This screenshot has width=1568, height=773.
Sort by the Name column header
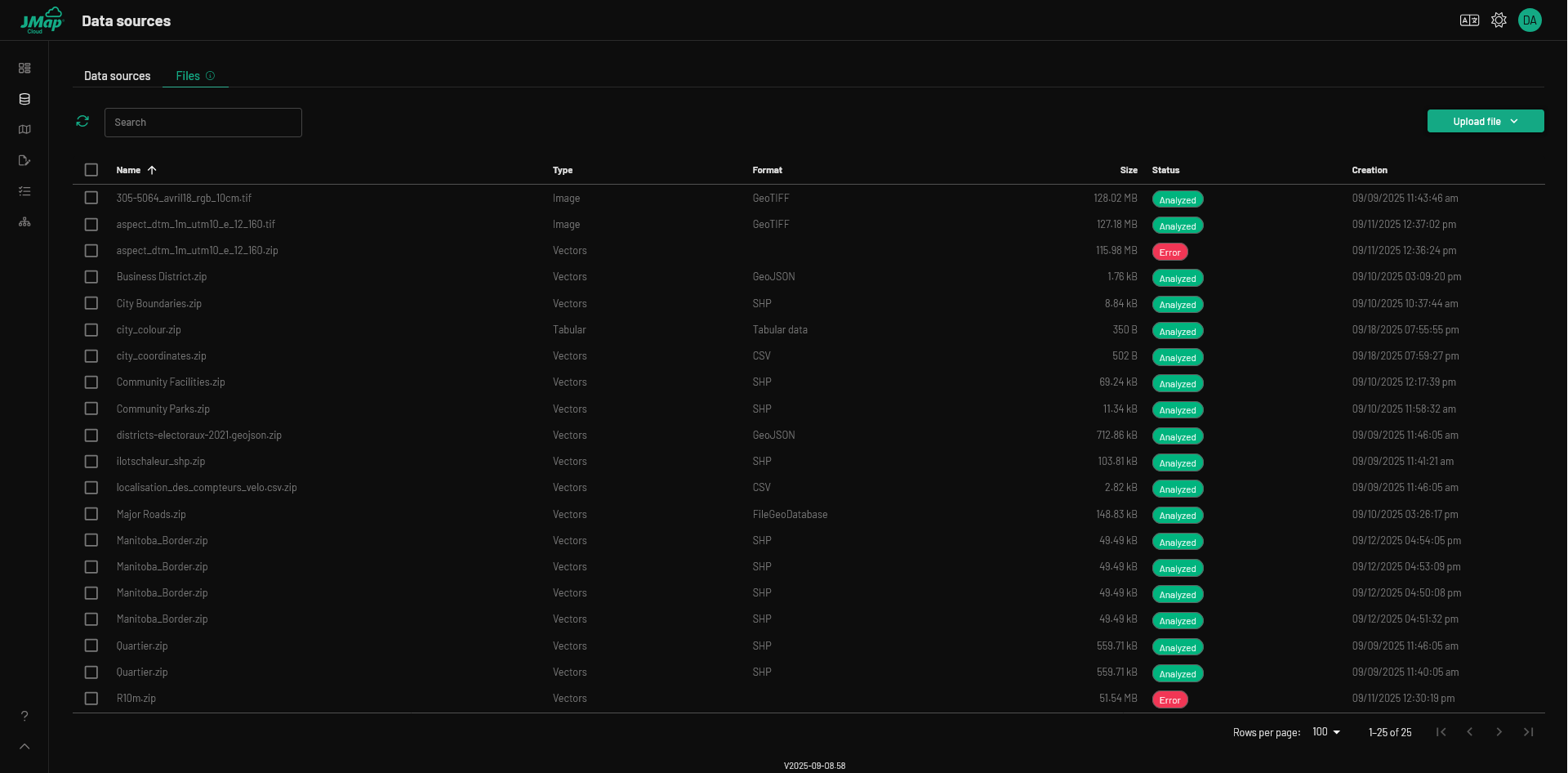[128, 170]
